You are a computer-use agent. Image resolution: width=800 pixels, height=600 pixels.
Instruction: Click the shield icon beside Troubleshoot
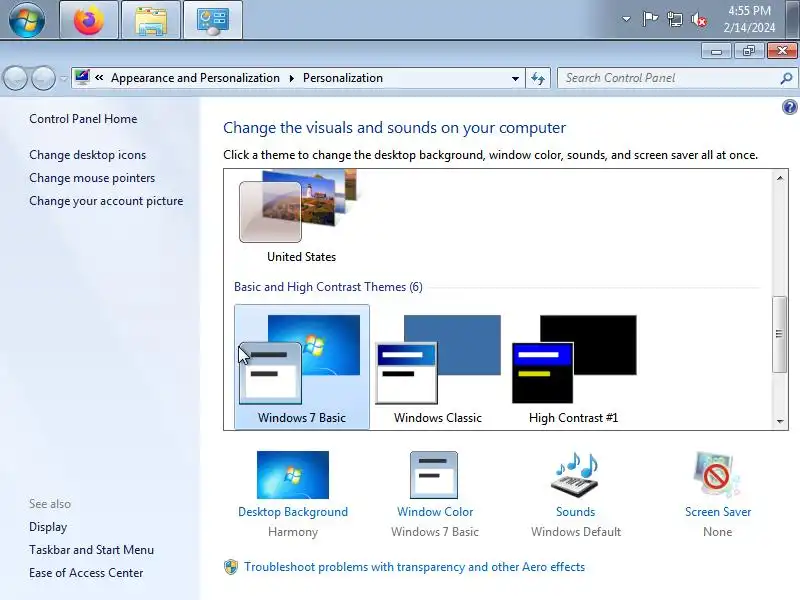231,567
